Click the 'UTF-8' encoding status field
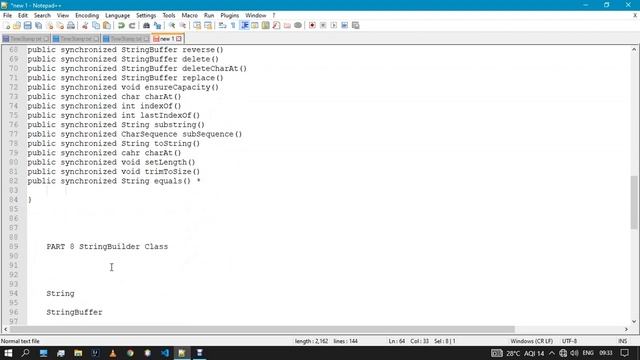This screenshot has height=360, width=640. point(569,341)
